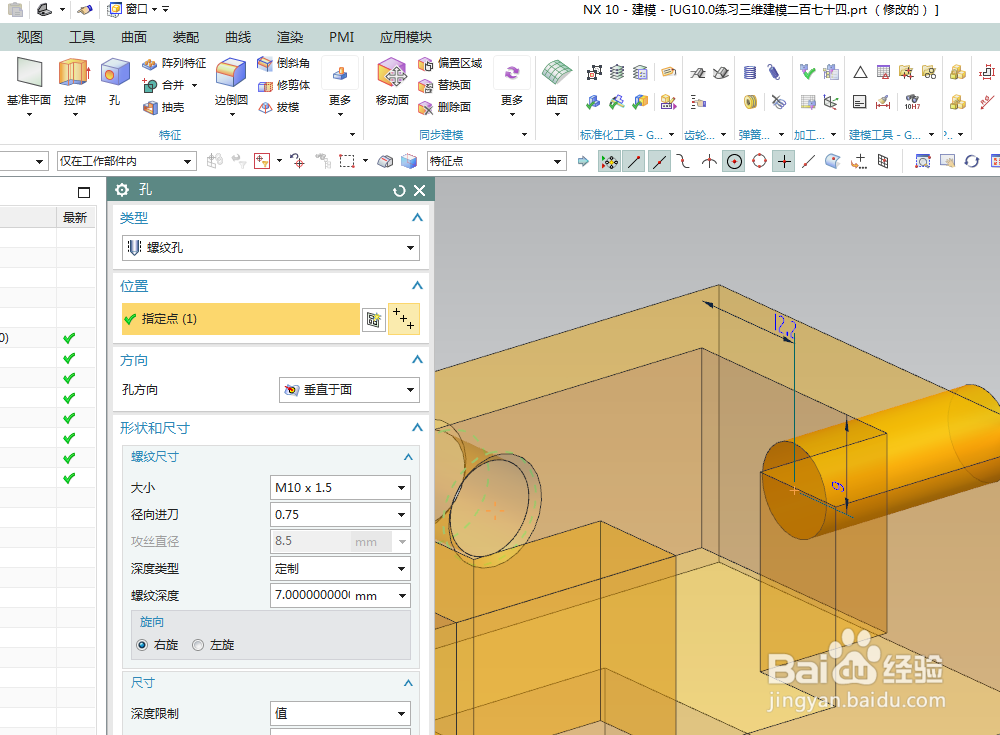Select the Shell (抽壳) tool

click(163, 107)
